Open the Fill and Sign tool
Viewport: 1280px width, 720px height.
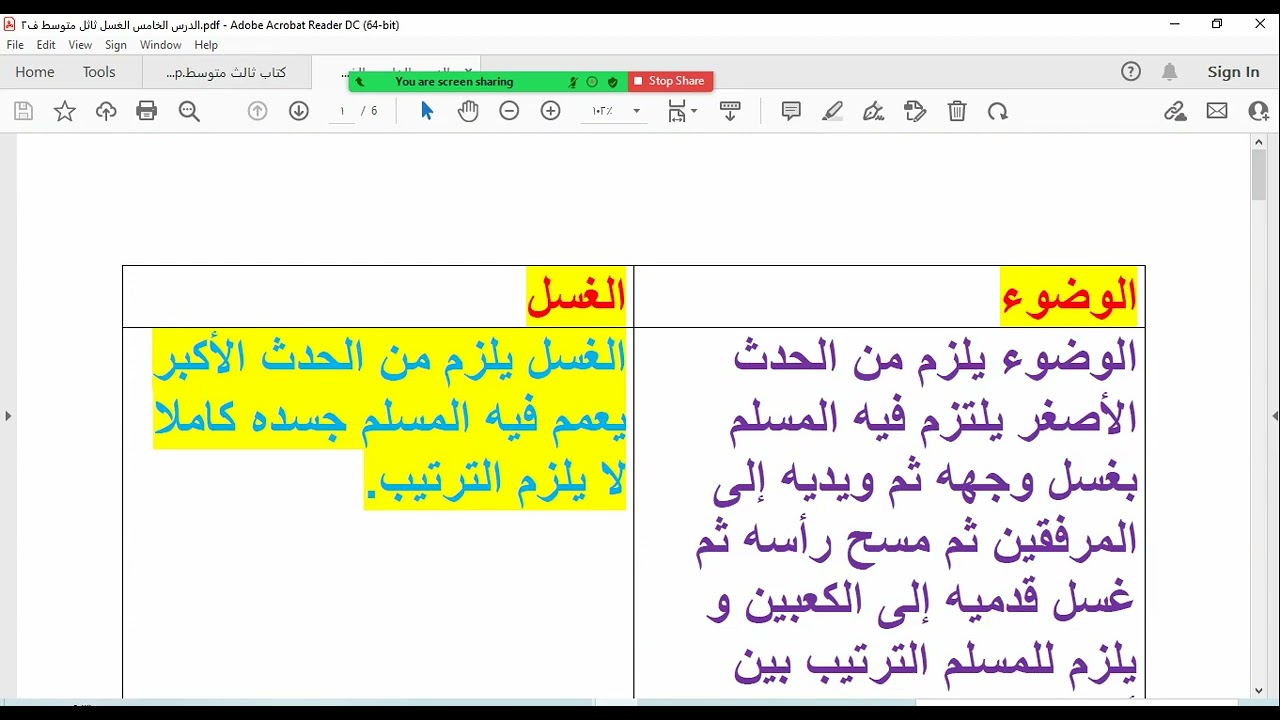coord(874,111)
